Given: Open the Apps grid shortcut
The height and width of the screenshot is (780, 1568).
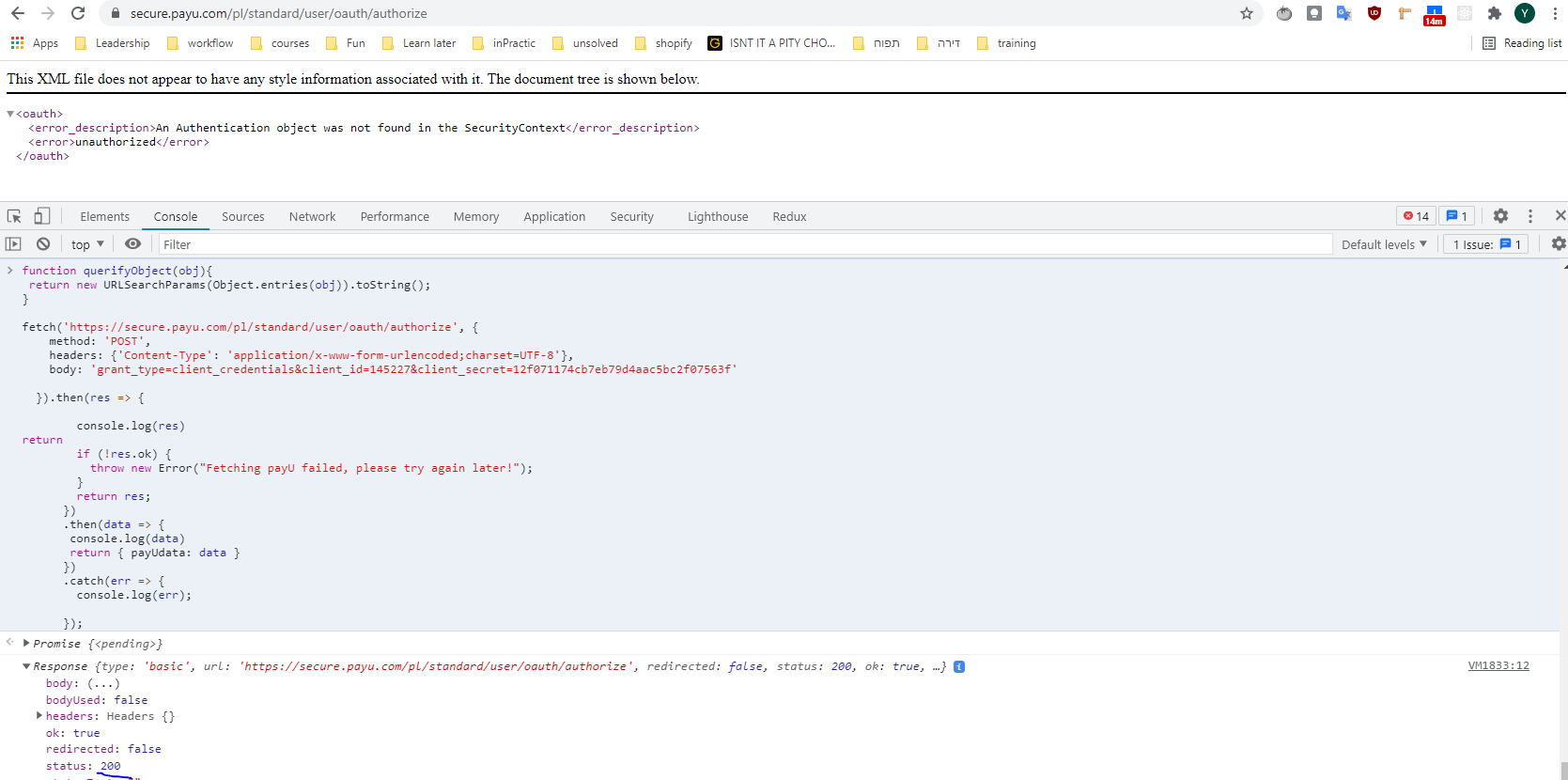Looking at the screenshot, I should tap(34, 43).
